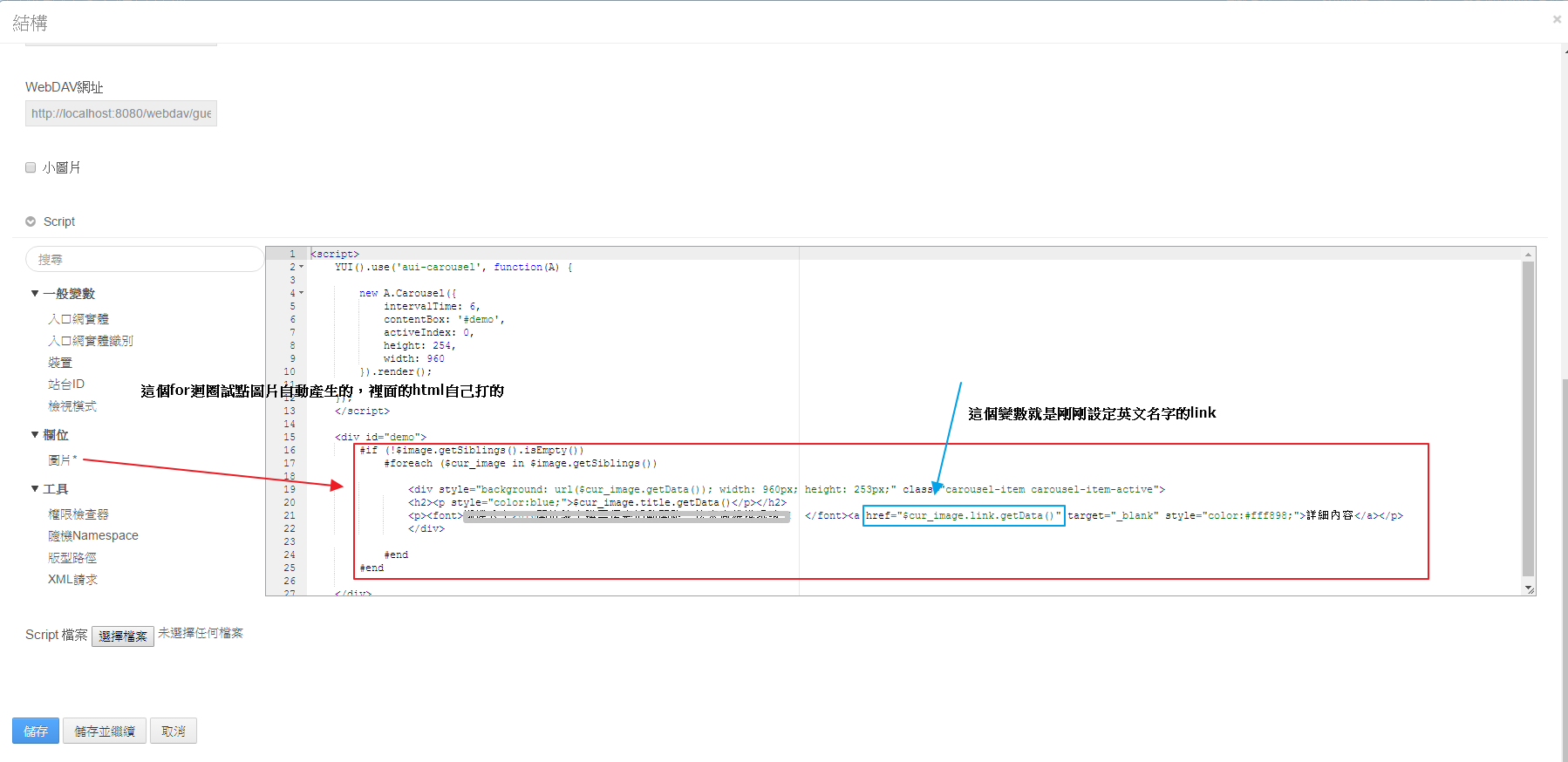Screen dimensions: 1568x762
Task: Click the code editor vertical scrollbar
Action: 1528,418
